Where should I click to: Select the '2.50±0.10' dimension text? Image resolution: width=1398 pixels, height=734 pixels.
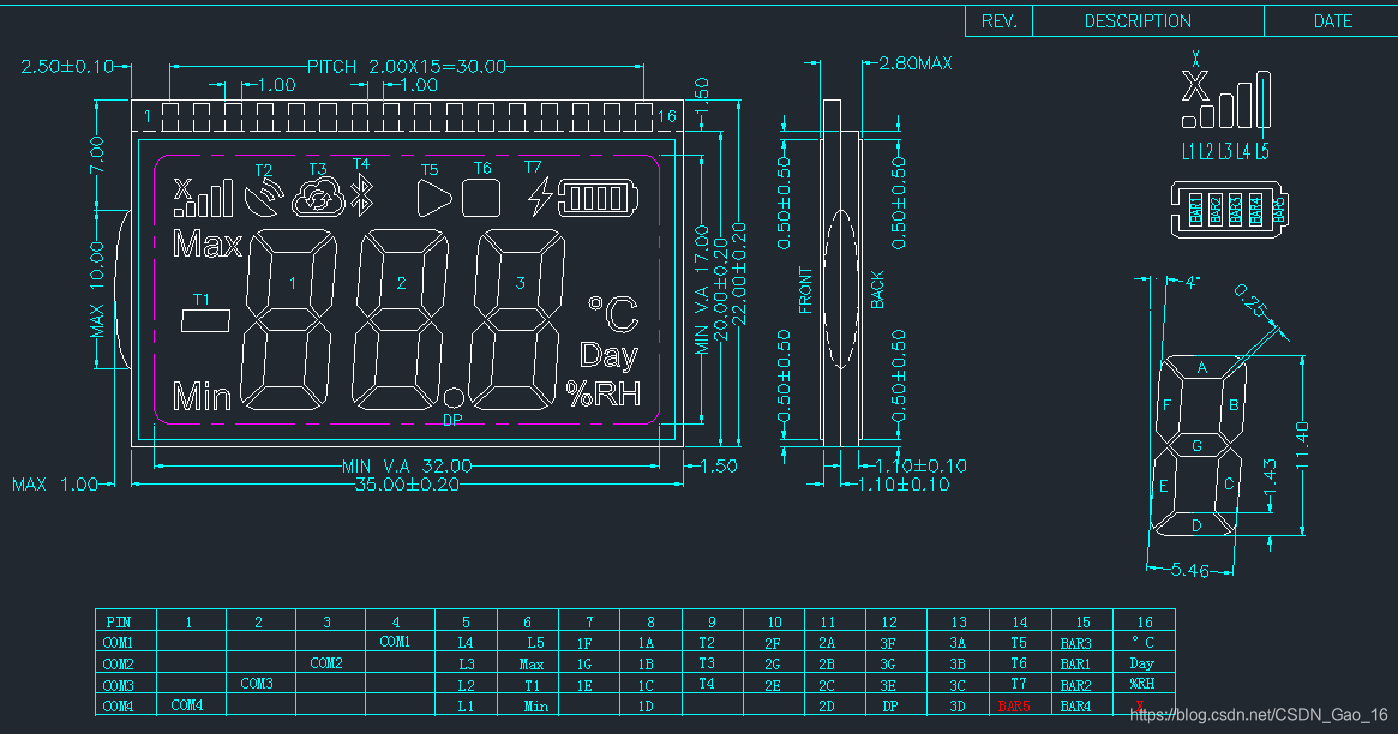tap(68, 67)
